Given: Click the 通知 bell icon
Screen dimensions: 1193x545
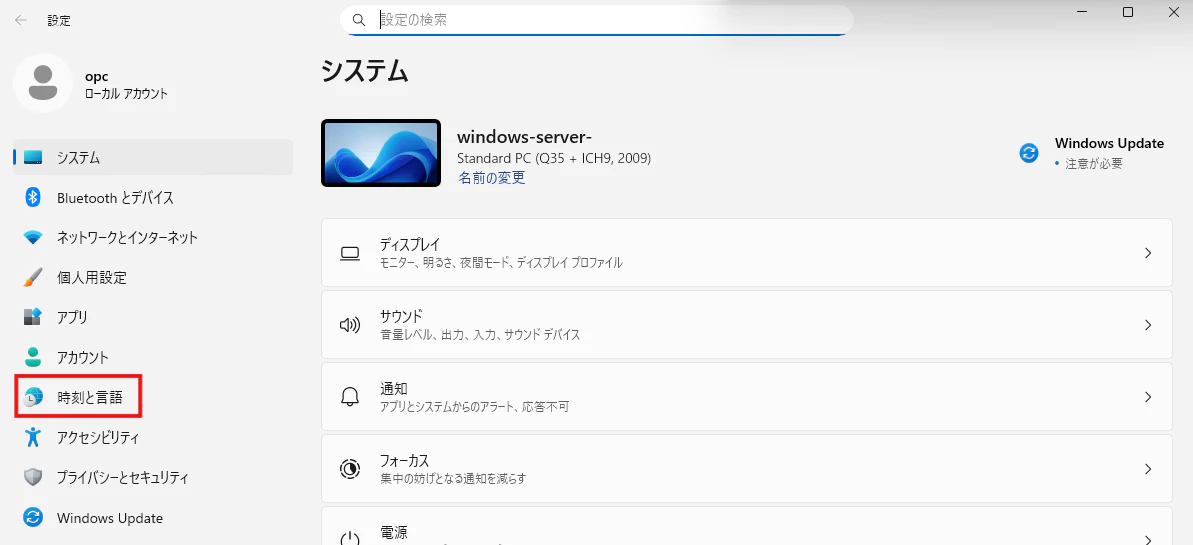Looking at the screenshot, I should click(x=350, y=397).
